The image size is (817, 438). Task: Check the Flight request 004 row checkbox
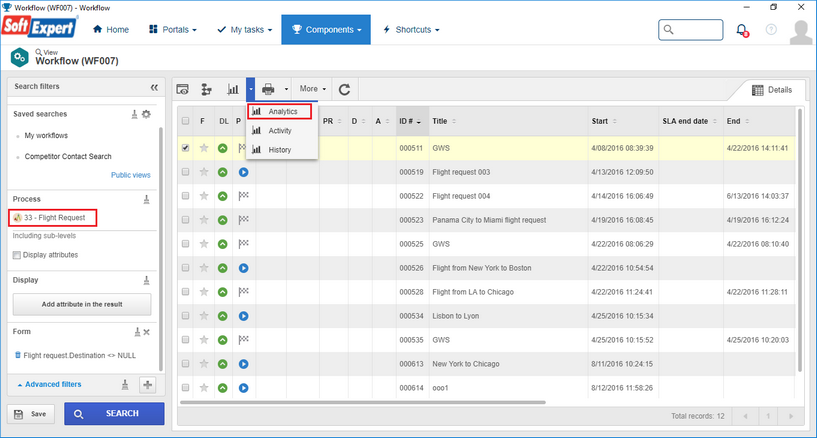pyautogui.click(x=185, y=196)
